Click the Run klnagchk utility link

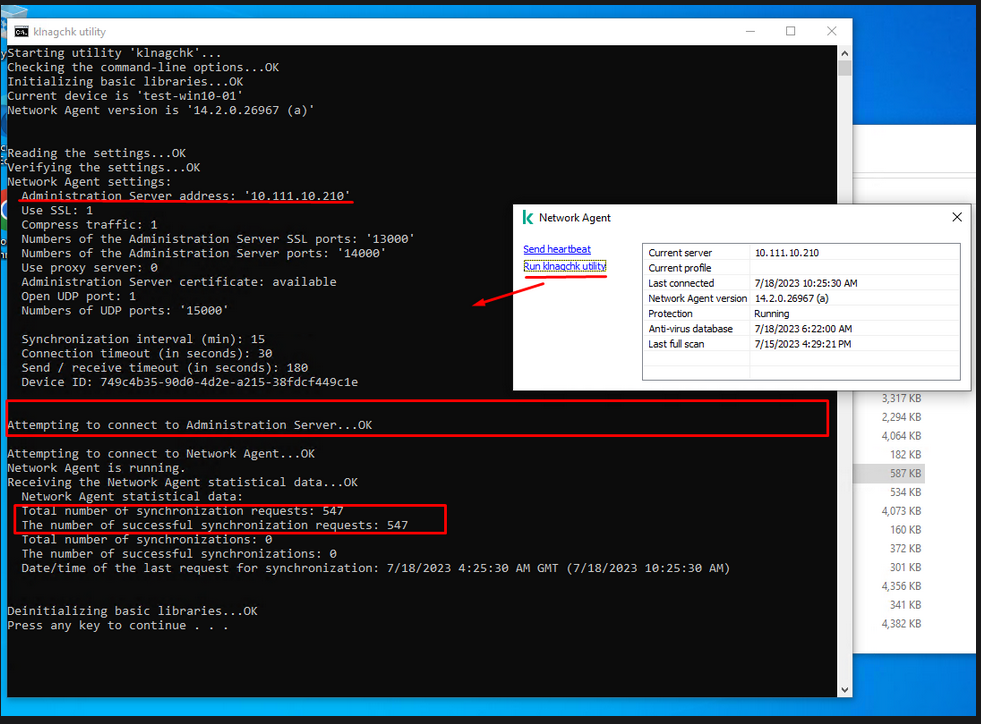(565, 267)
